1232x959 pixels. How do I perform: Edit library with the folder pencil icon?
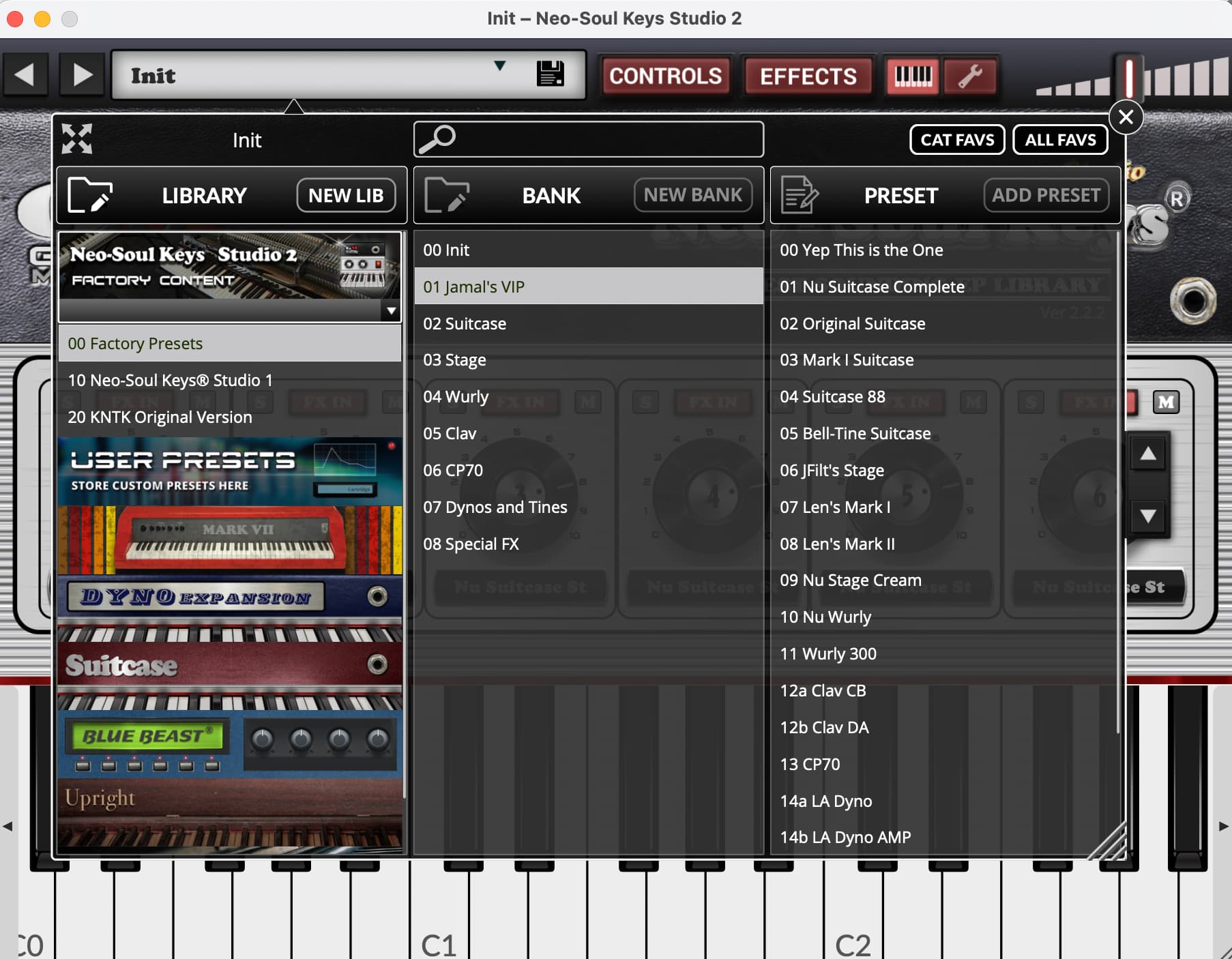(89, 195)
